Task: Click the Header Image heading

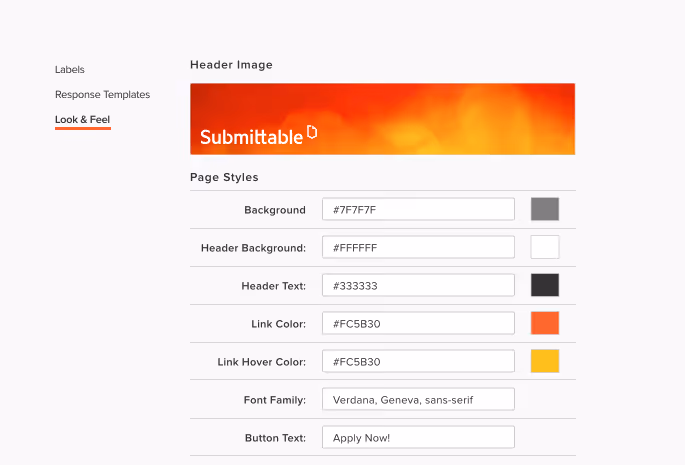Action: click(231, 65)
